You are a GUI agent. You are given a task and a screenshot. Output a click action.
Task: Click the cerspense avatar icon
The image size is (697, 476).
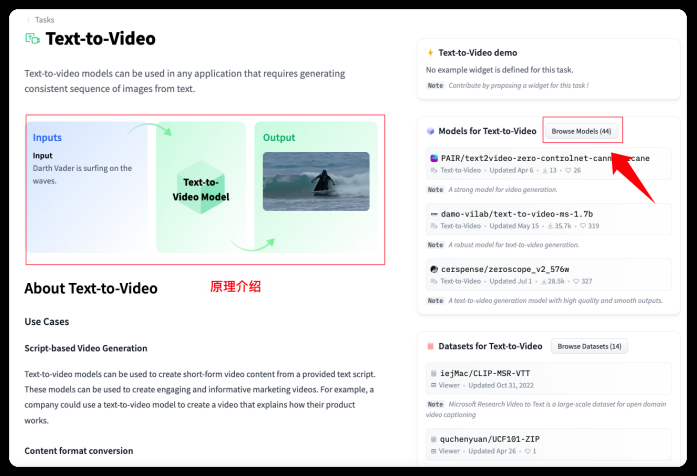(x=434, y=269)
